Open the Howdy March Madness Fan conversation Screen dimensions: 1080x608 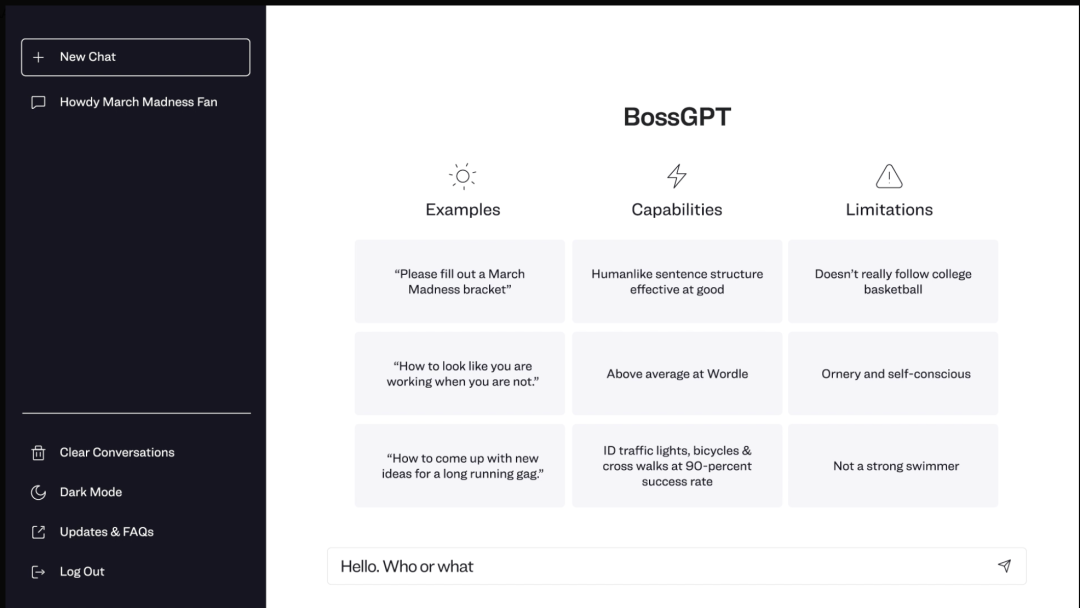[x=138, y=102]
